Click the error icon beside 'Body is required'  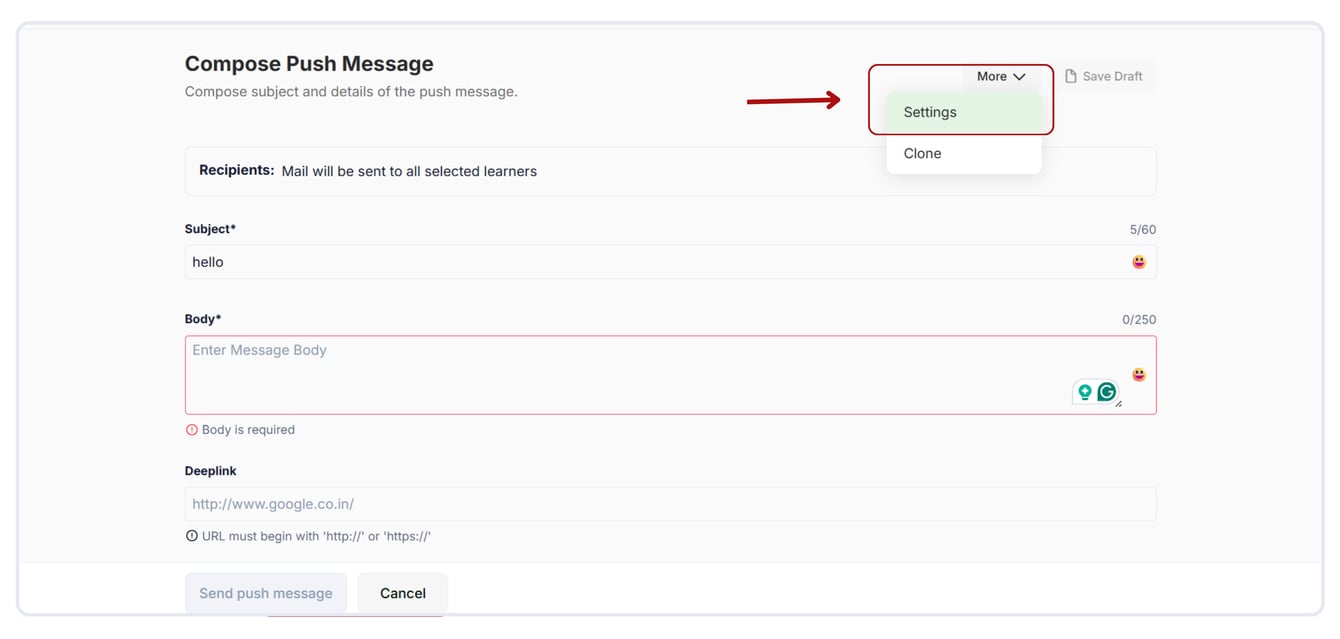(x=192, y=430)
